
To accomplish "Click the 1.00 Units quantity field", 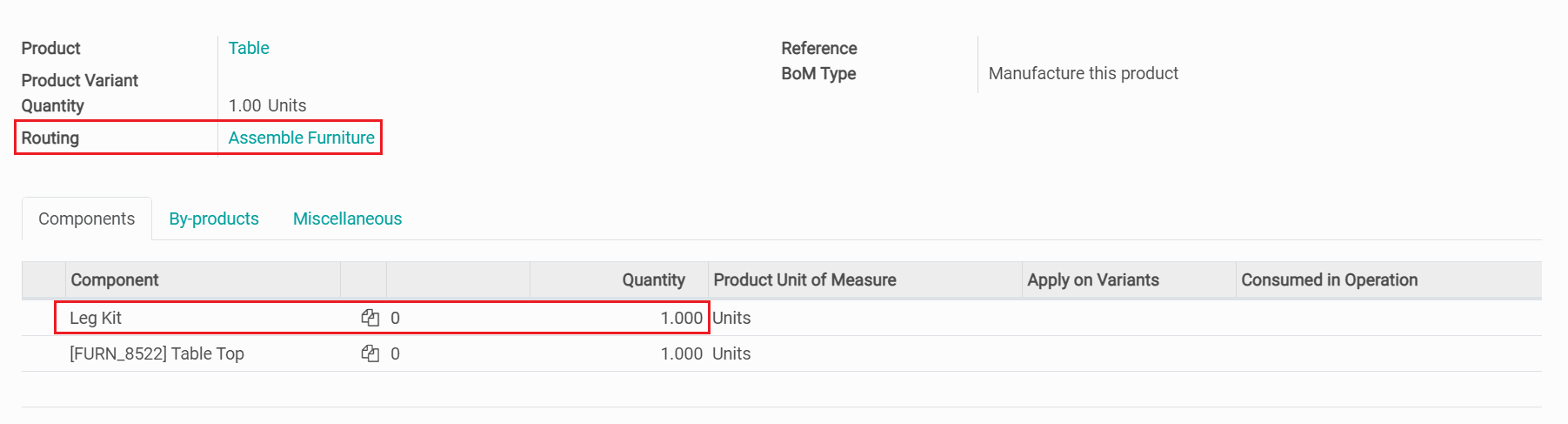I will (267, 105).
